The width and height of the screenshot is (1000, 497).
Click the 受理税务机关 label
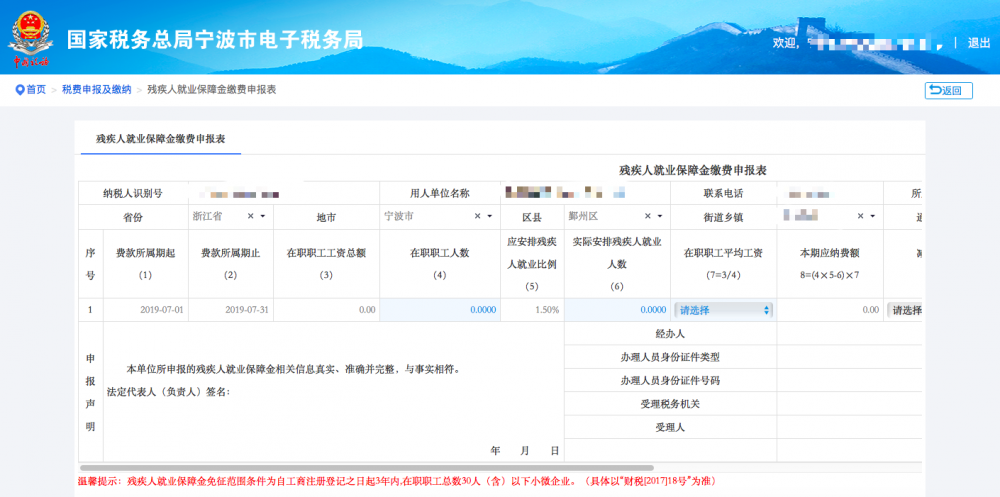670,404
